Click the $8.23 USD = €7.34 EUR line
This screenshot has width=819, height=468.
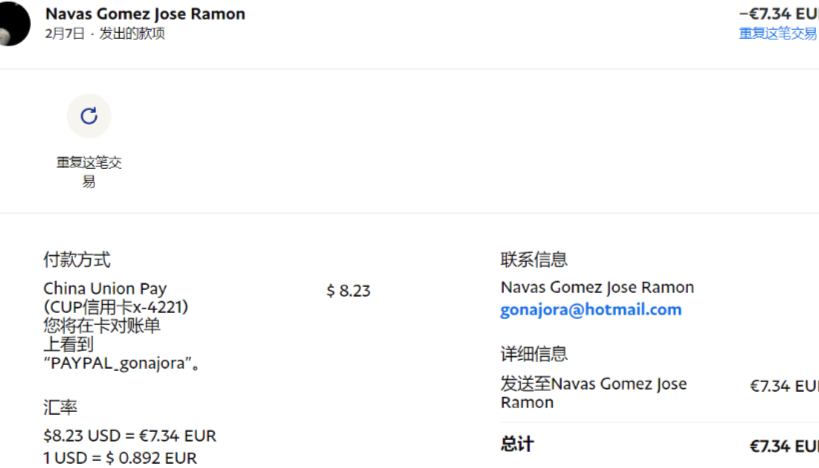130,436
